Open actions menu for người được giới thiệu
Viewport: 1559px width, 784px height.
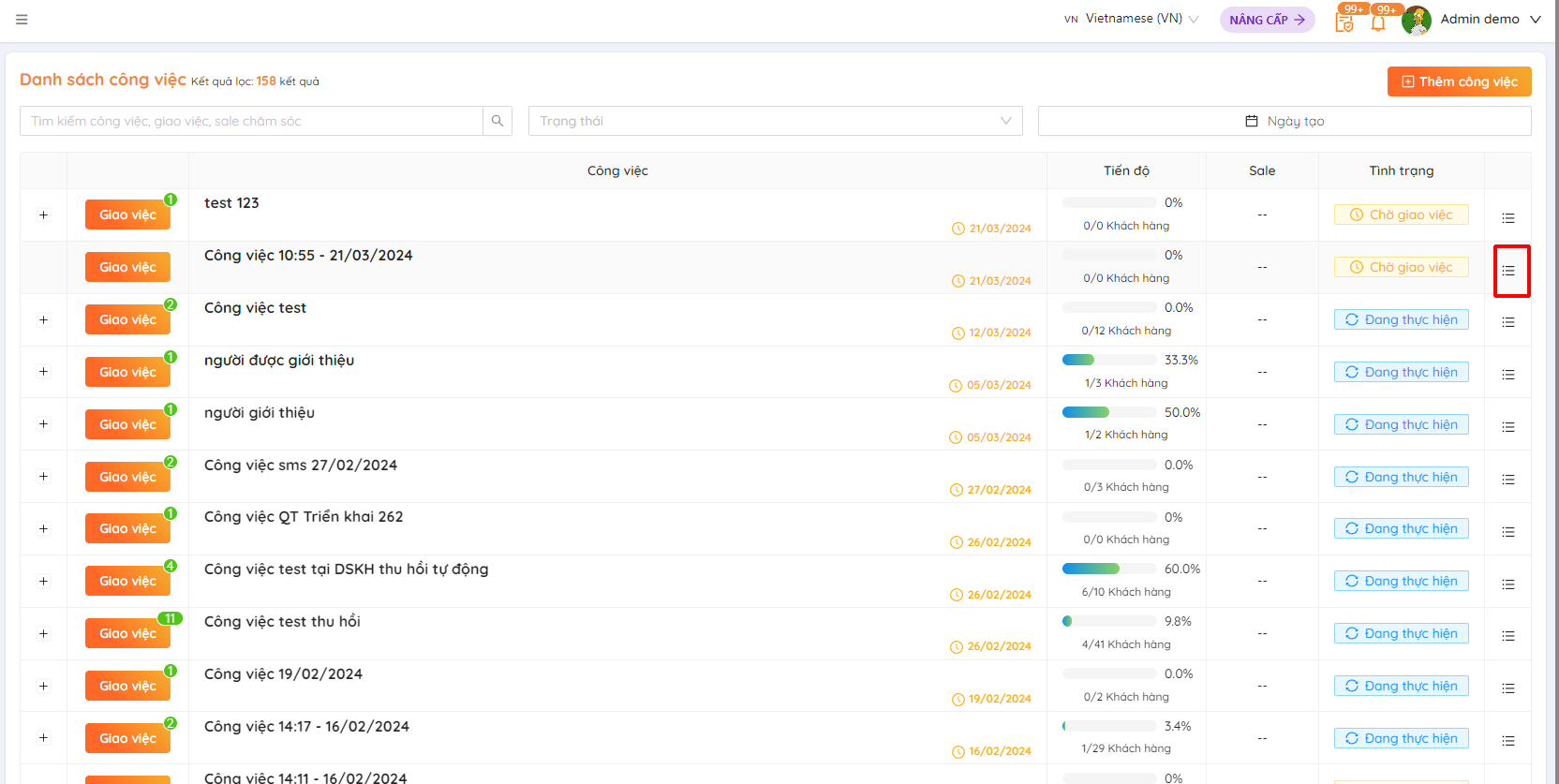click(1508, 375)
